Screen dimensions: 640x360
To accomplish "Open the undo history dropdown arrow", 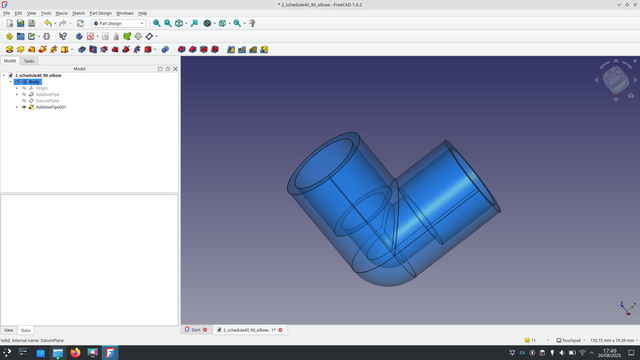I will click(55, 23).
